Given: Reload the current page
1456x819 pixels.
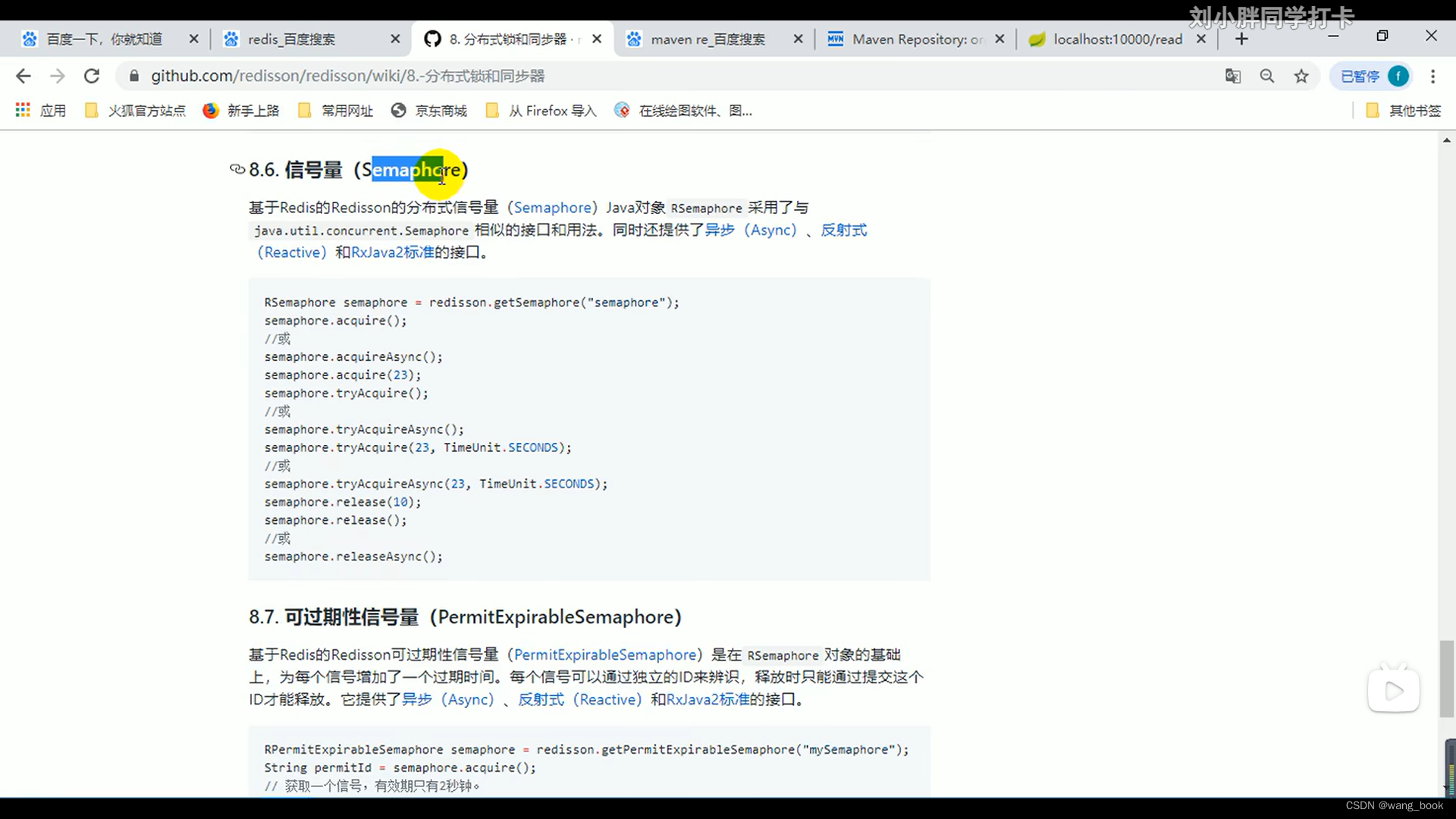Looking at the screenshot, I should (92, 76).
